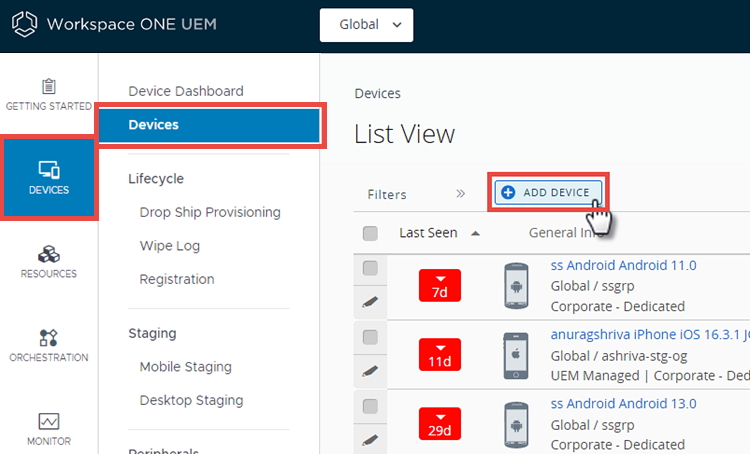Open the Registration page

click(x=177, y=279)
